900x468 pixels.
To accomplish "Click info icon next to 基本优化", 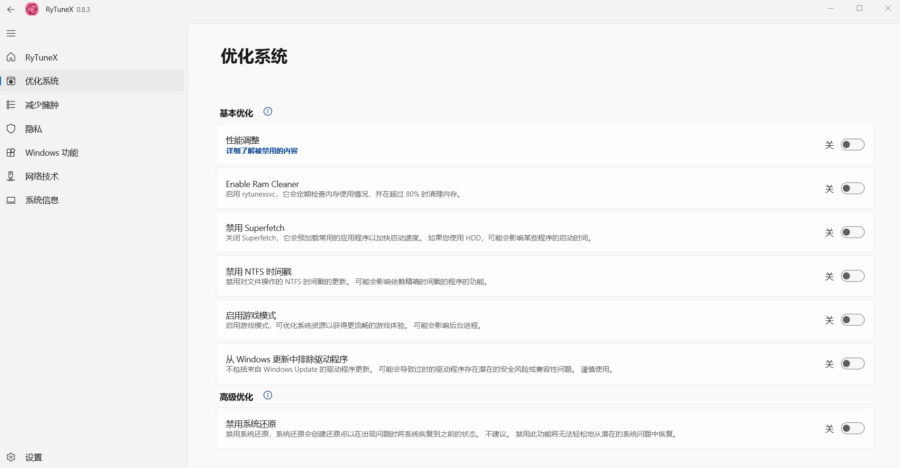I will pos(267,111).
